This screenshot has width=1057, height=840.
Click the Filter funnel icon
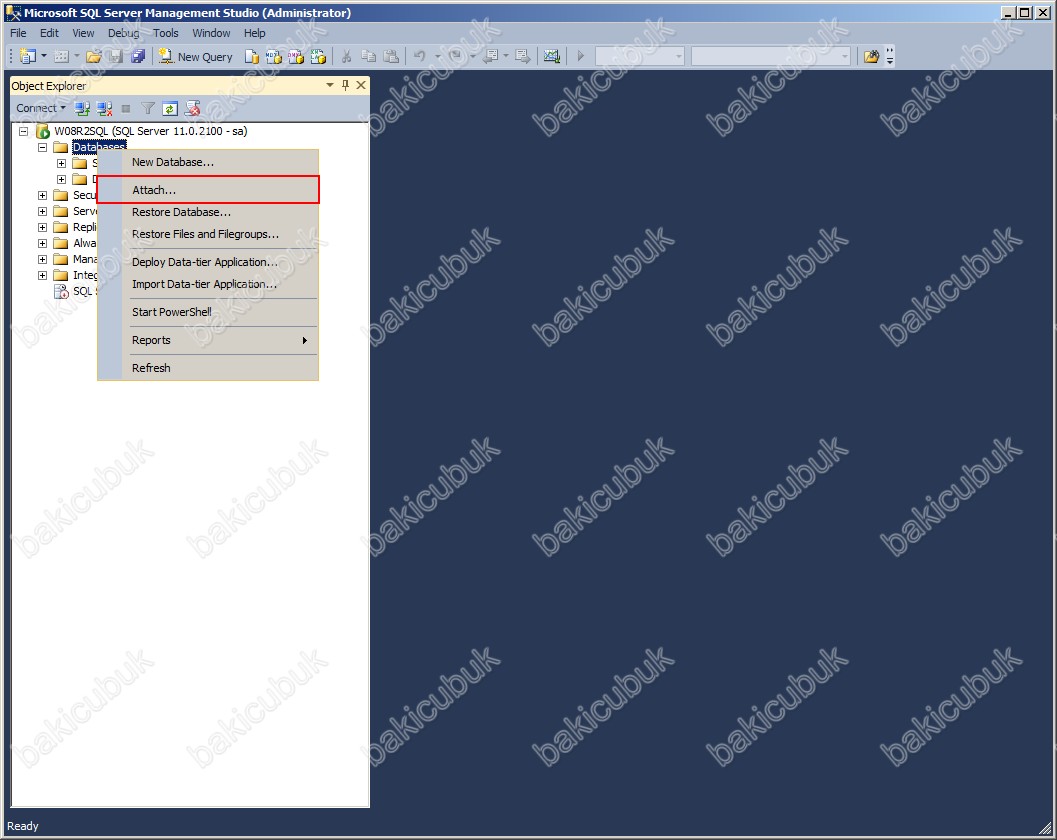coord(148,108)
